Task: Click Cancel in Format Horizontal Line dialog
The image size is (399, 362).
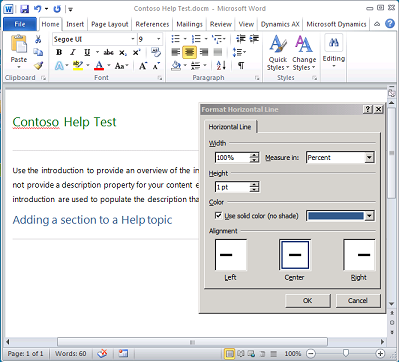Action: 358,300
